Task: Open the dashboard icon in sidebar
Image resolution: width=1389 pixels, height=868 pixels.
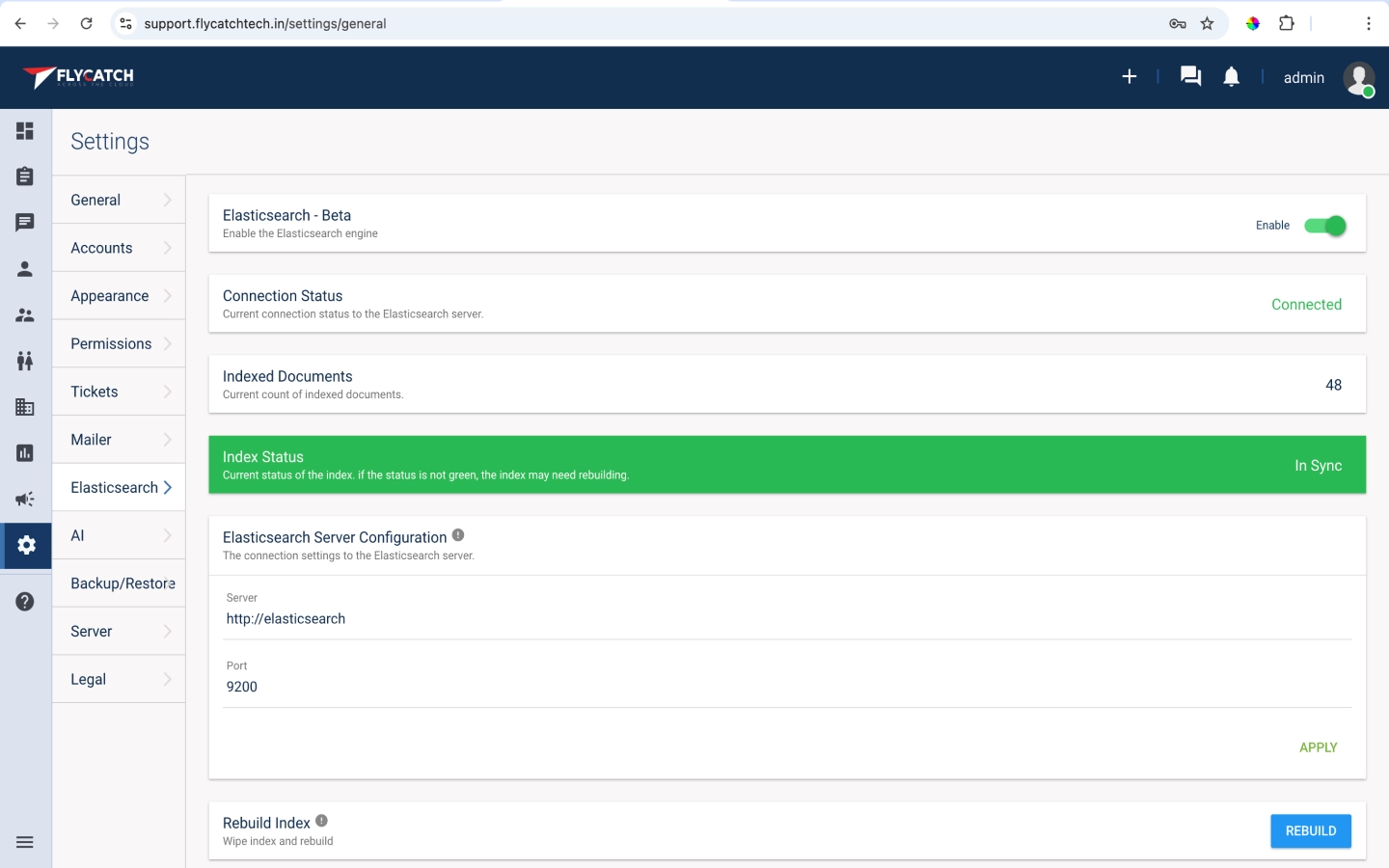Action: coord(25,130)
